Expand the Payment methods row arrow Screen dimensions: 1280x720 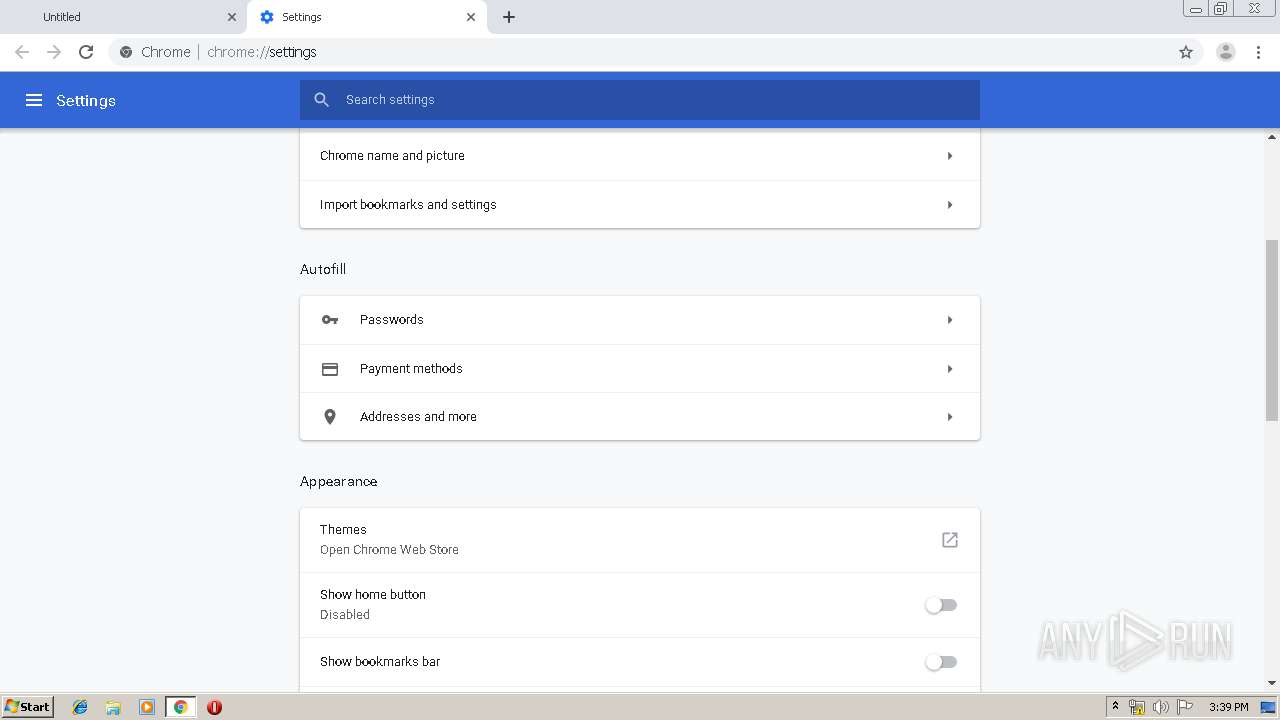[x=950, y=369]
